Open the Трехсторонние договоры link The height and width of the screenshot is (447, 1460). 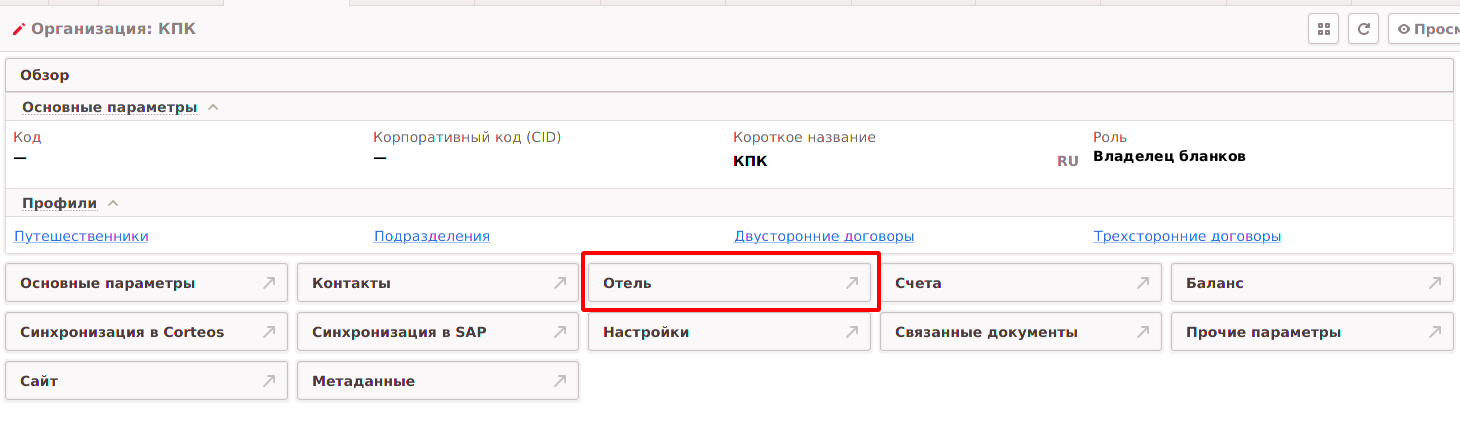click(x=1187, y=236)
